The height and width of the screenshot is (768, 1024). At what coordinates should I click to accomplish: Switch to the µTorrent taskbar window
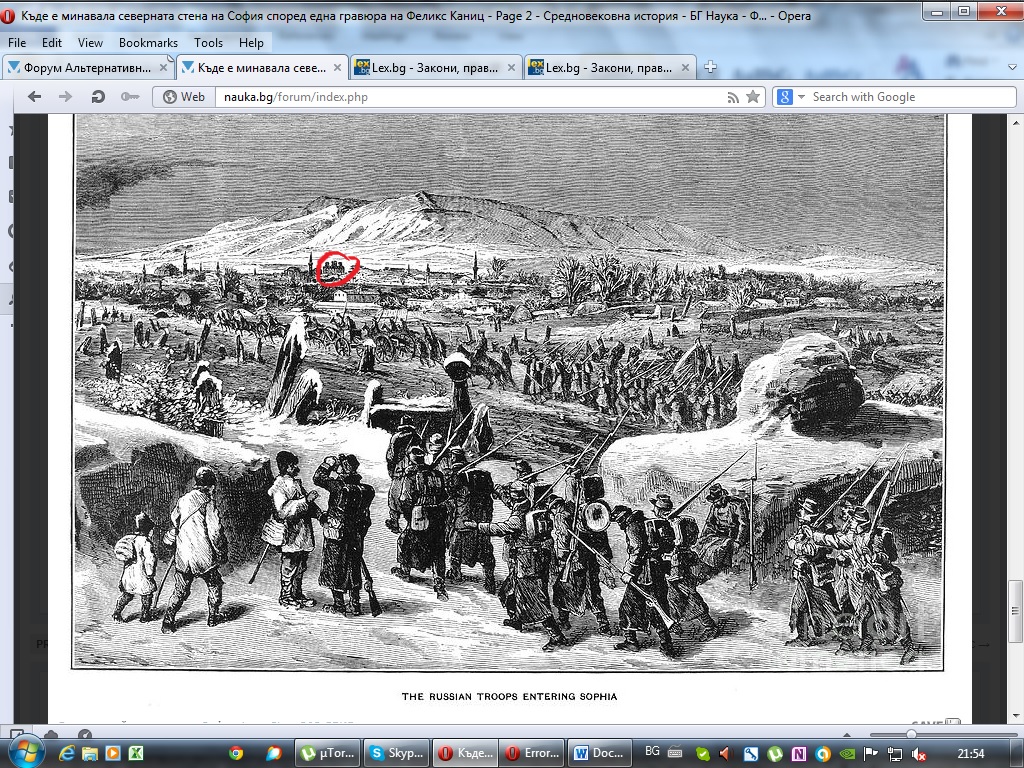[327, 753]
